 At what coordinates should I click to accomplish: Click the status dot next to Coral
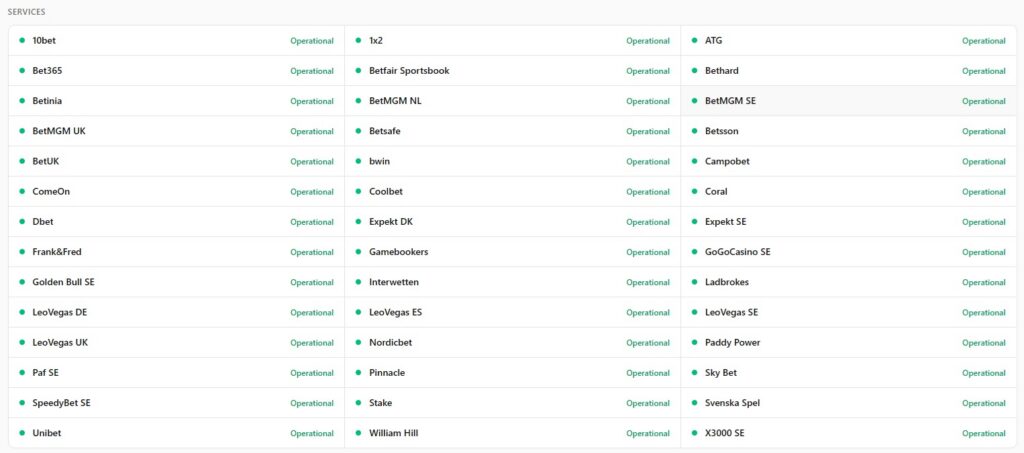point(694,191)
